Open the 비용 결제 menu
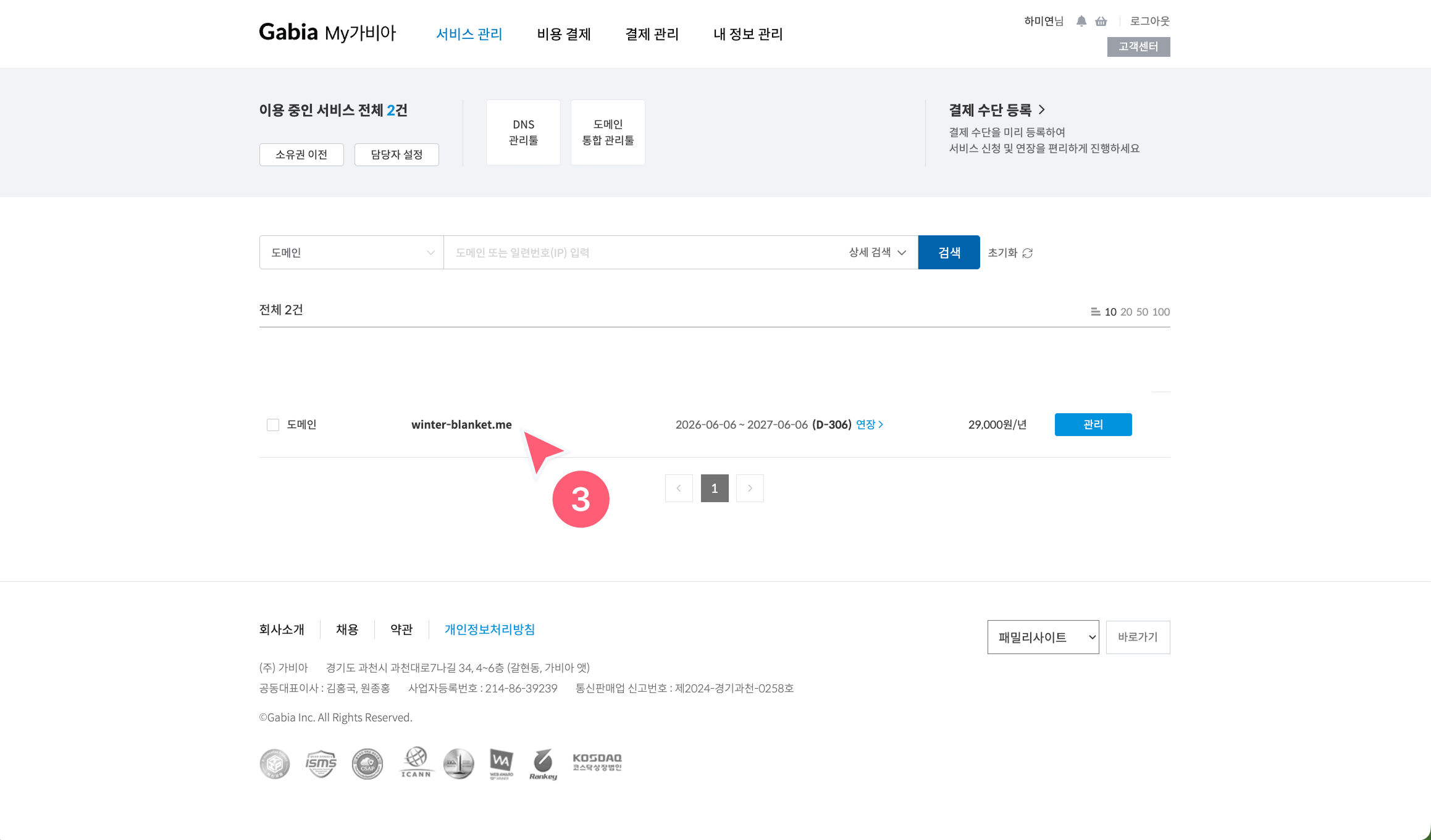Screen dimensions: 1431x840 tap(564, 34)
